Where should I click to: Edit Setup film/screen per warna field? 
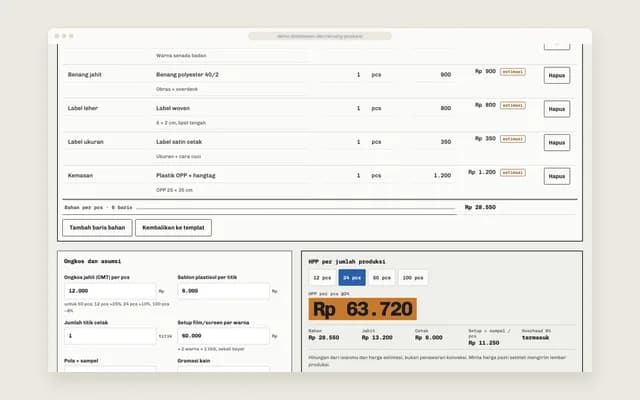224,336
